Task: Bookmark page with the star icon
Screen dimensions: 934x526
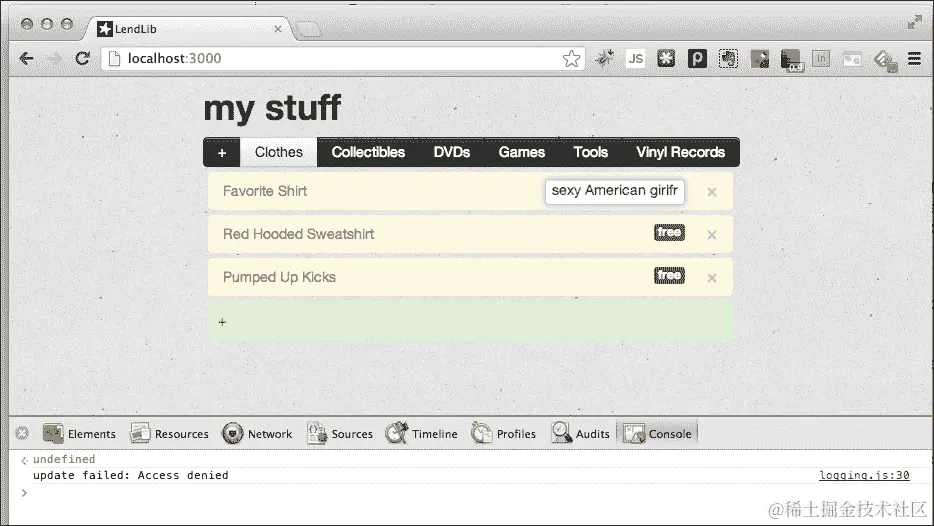Action: pyautogui.click(x=571, y=58)
